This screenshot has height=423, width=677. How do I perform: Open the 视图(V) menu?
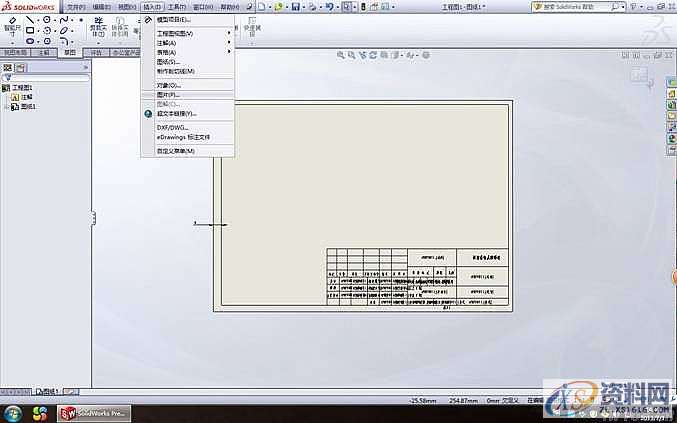[x=127, y=7]
